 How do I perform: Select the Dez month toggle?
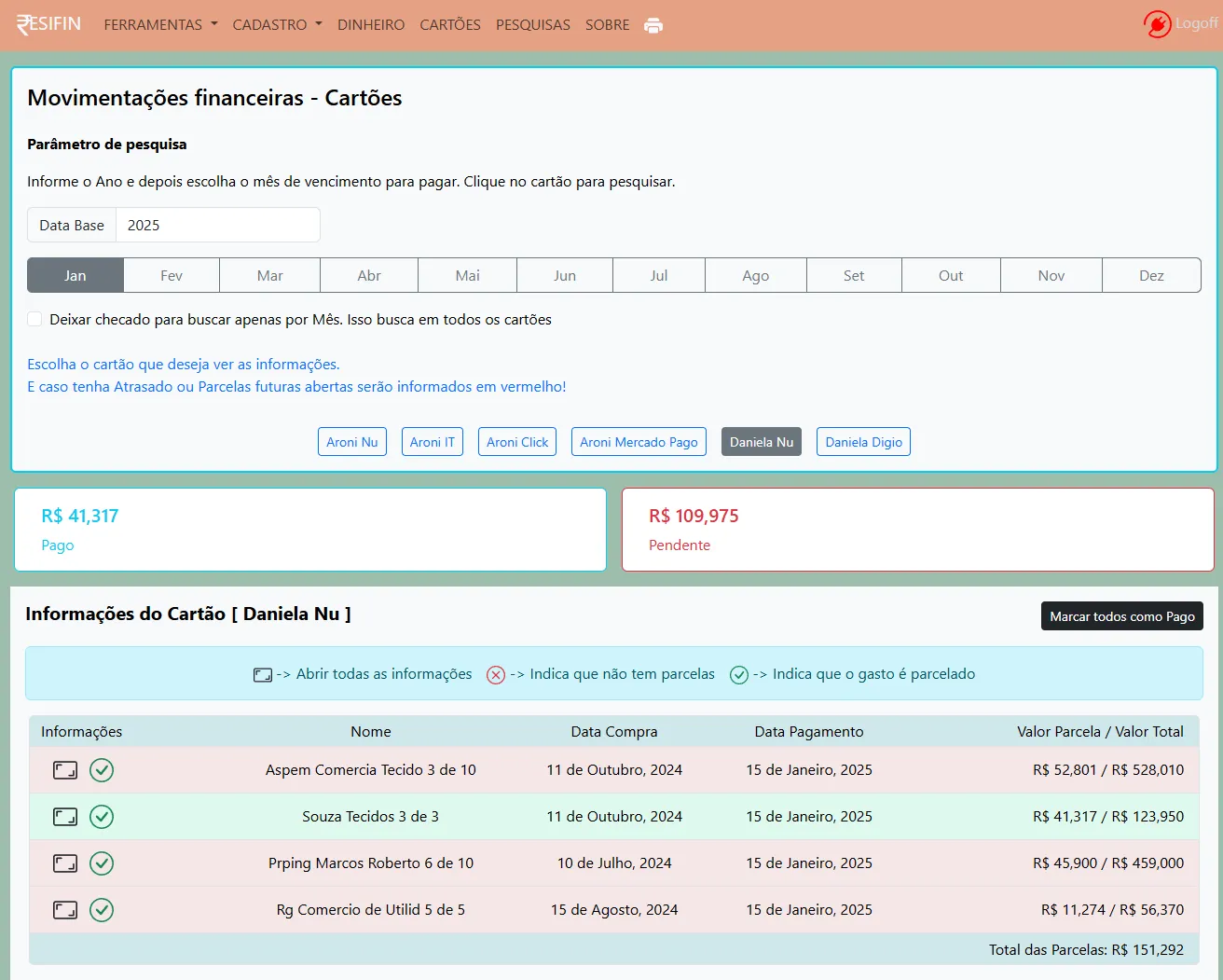tap(1151, 276)
